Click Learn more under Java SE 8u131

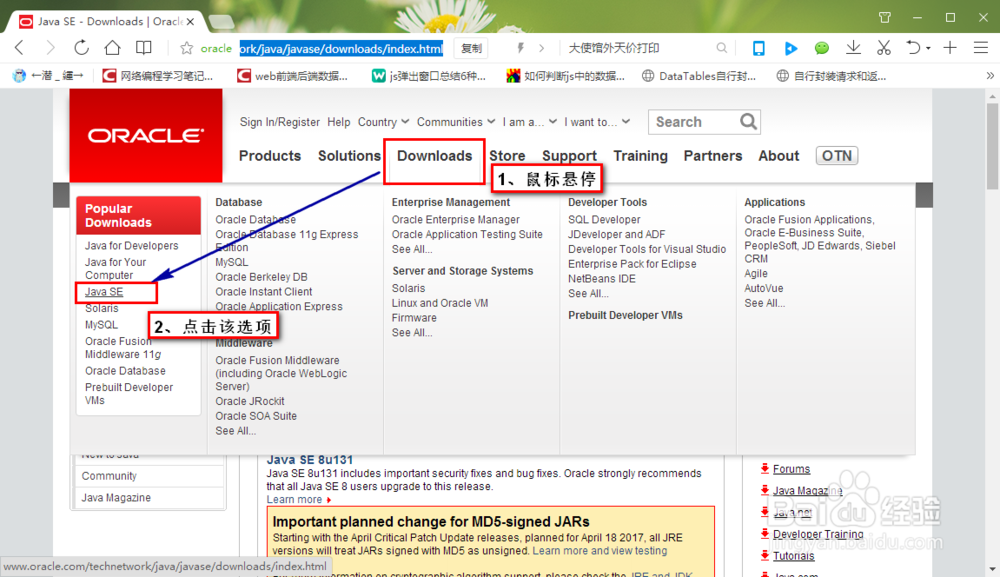click(x=294, y=499)
